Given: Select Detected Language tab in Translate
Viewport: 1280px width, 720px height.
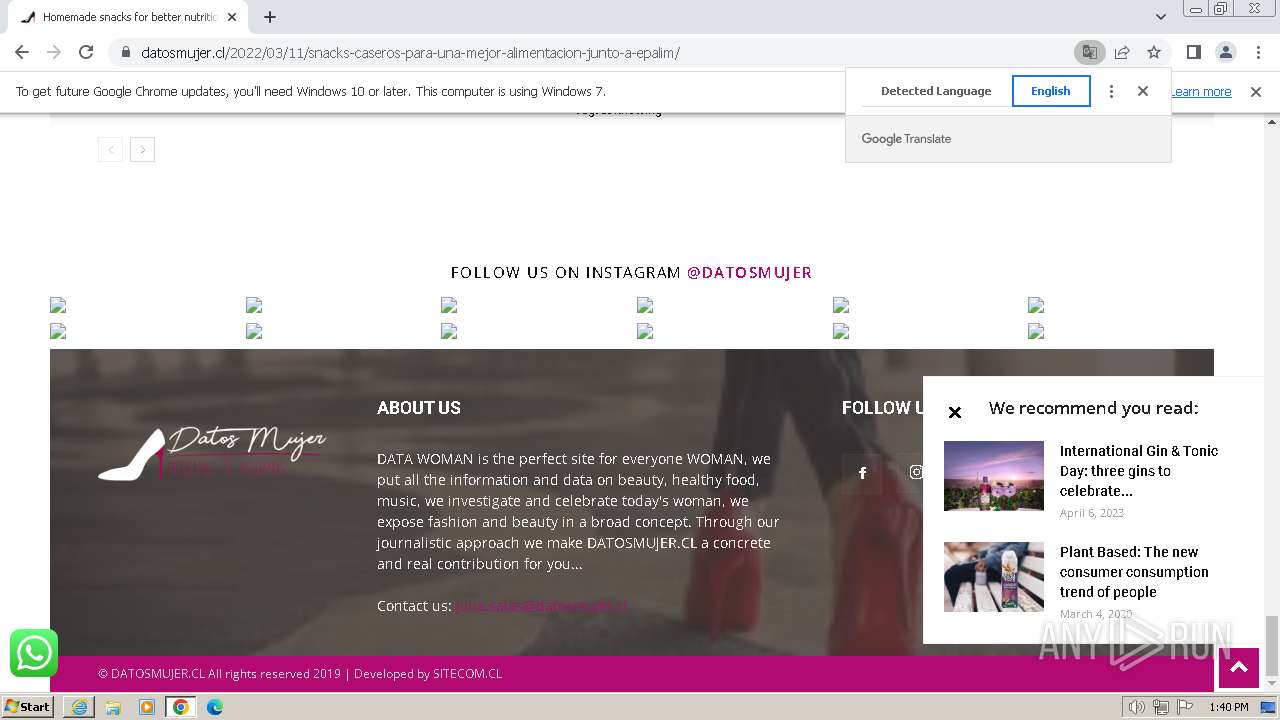Looking at the screenshot, I should click(x=936, y=91).
